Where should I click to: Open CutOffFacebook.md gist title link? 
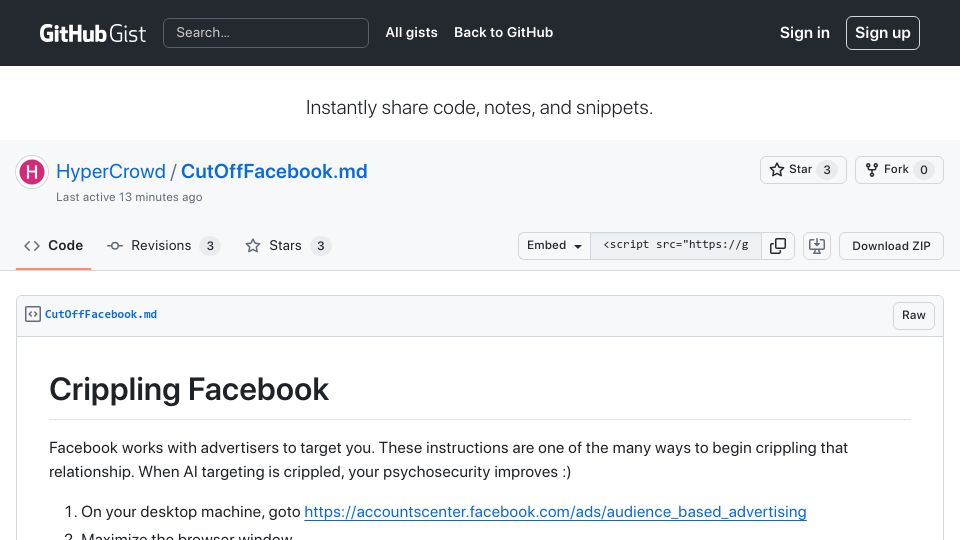point(274,171)
